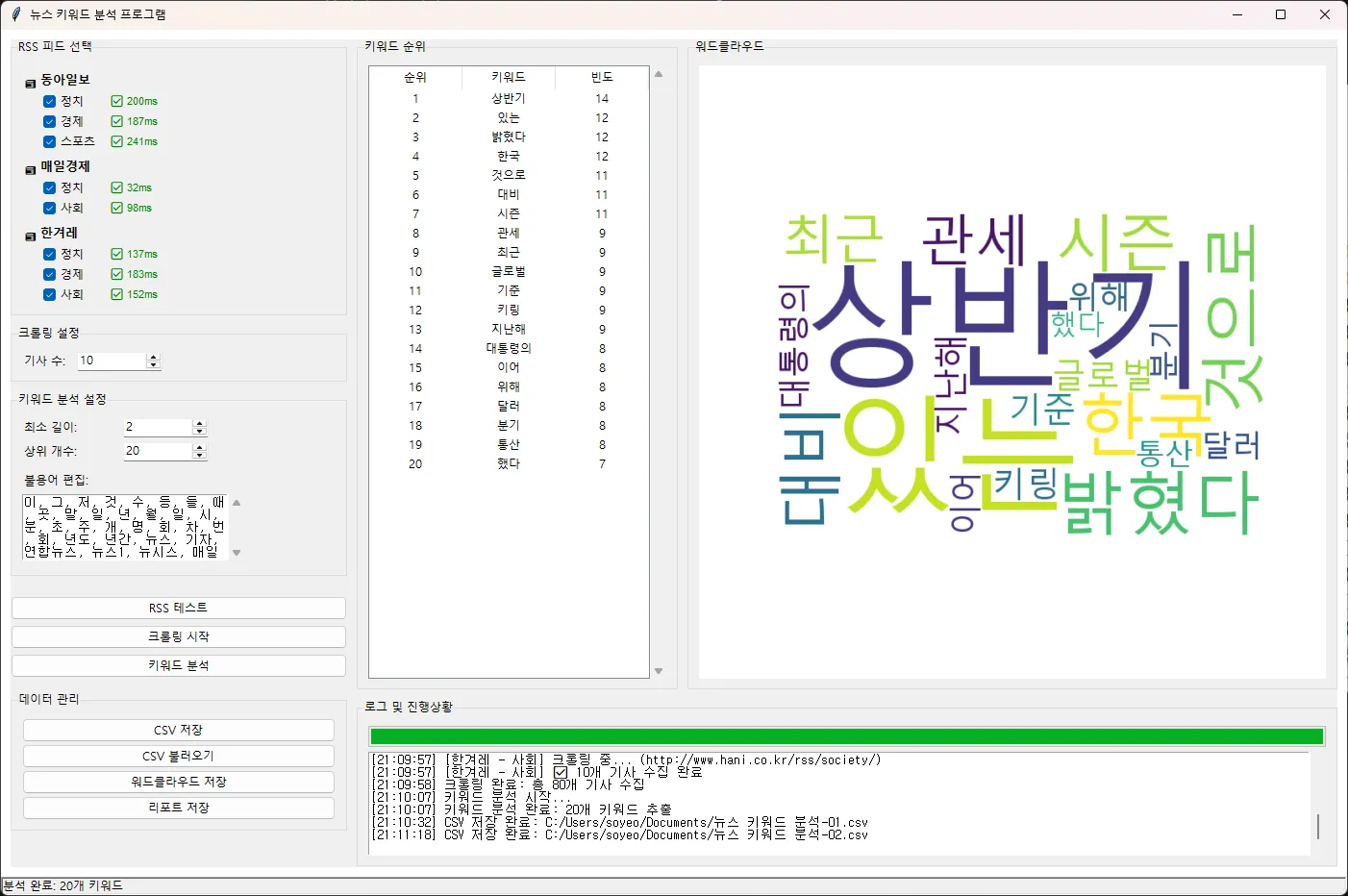Image resolution: width=1348 pixels, height=896 pixels.
Task: Click the 리포트 저장 button
Action: 179,808
